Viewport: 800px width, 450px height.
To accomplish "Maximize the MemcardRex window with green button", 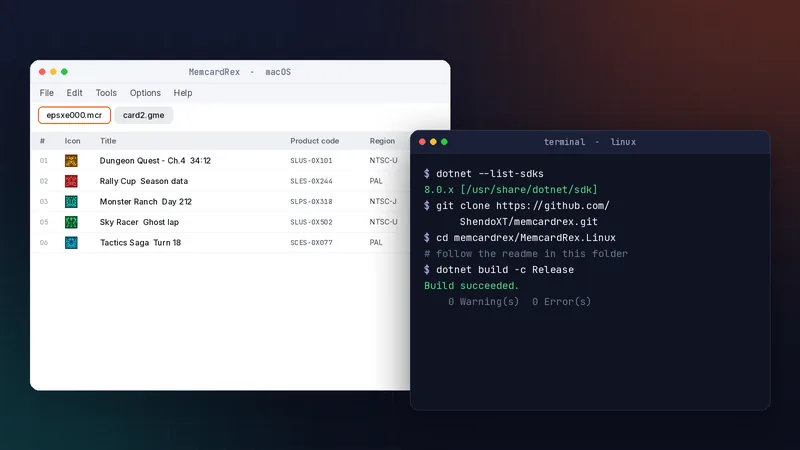I will pyautogui.click(x=64, y=72).
